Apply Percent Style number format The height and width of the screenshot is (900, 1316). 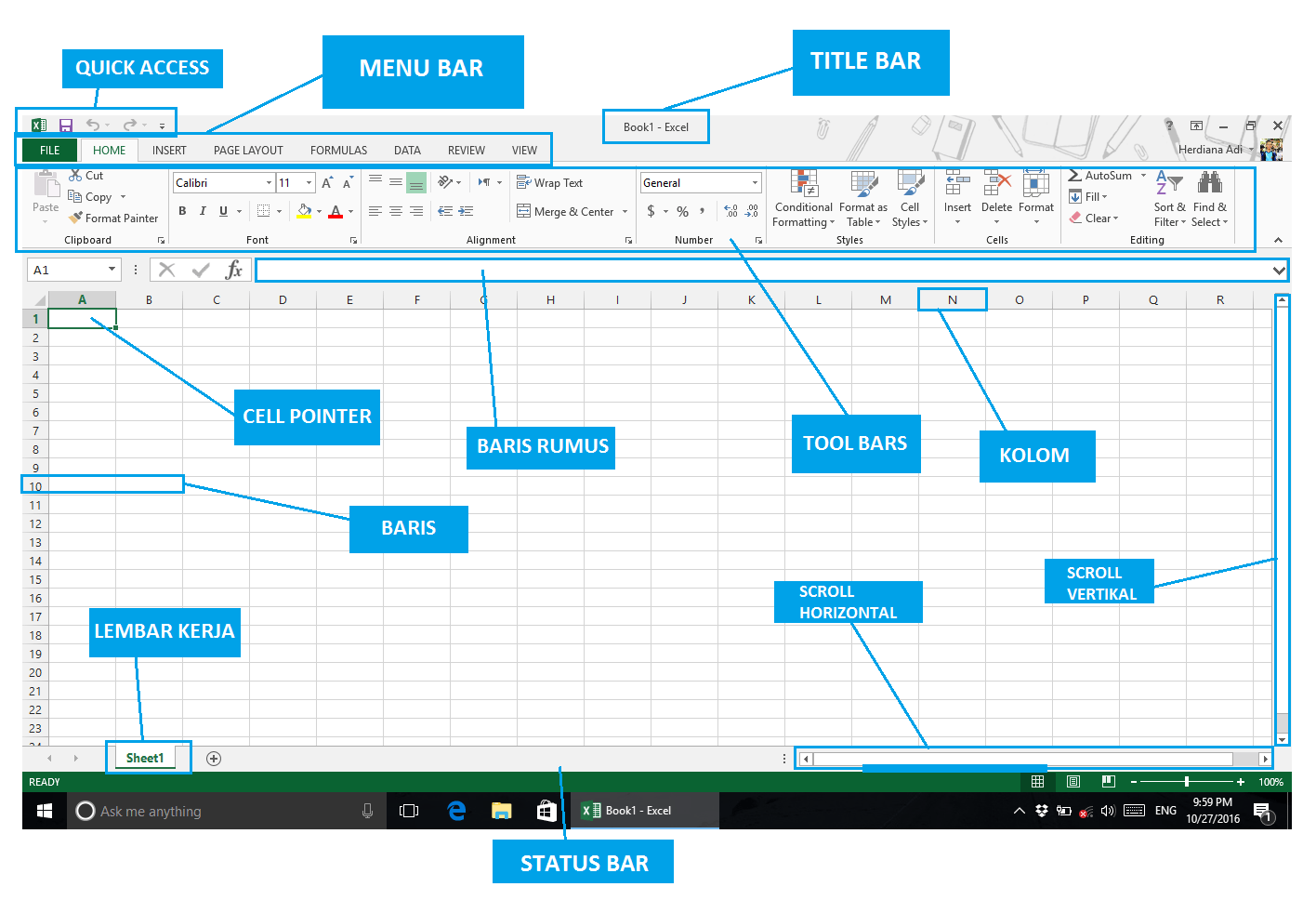[682, 211]
